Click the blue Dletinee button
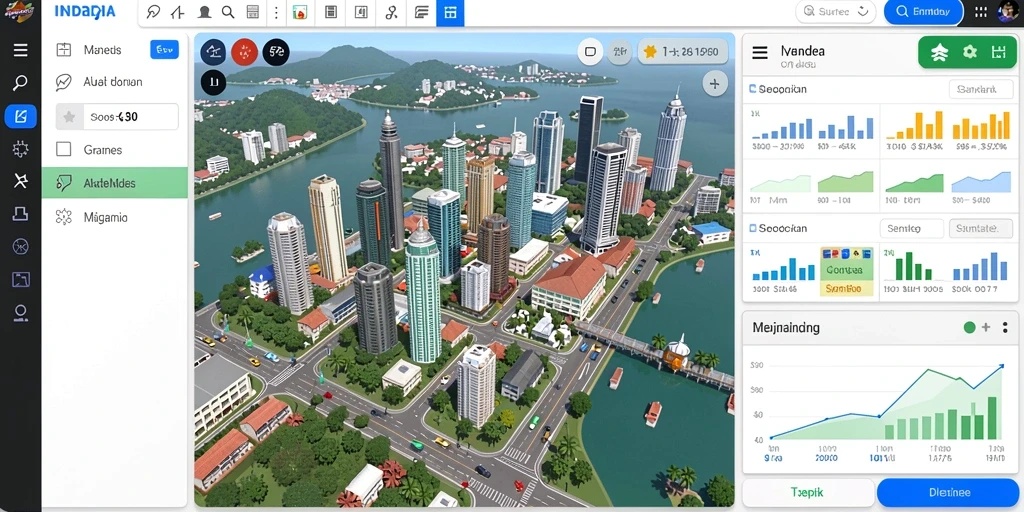 pyautogui.click(x=948, y=492)
